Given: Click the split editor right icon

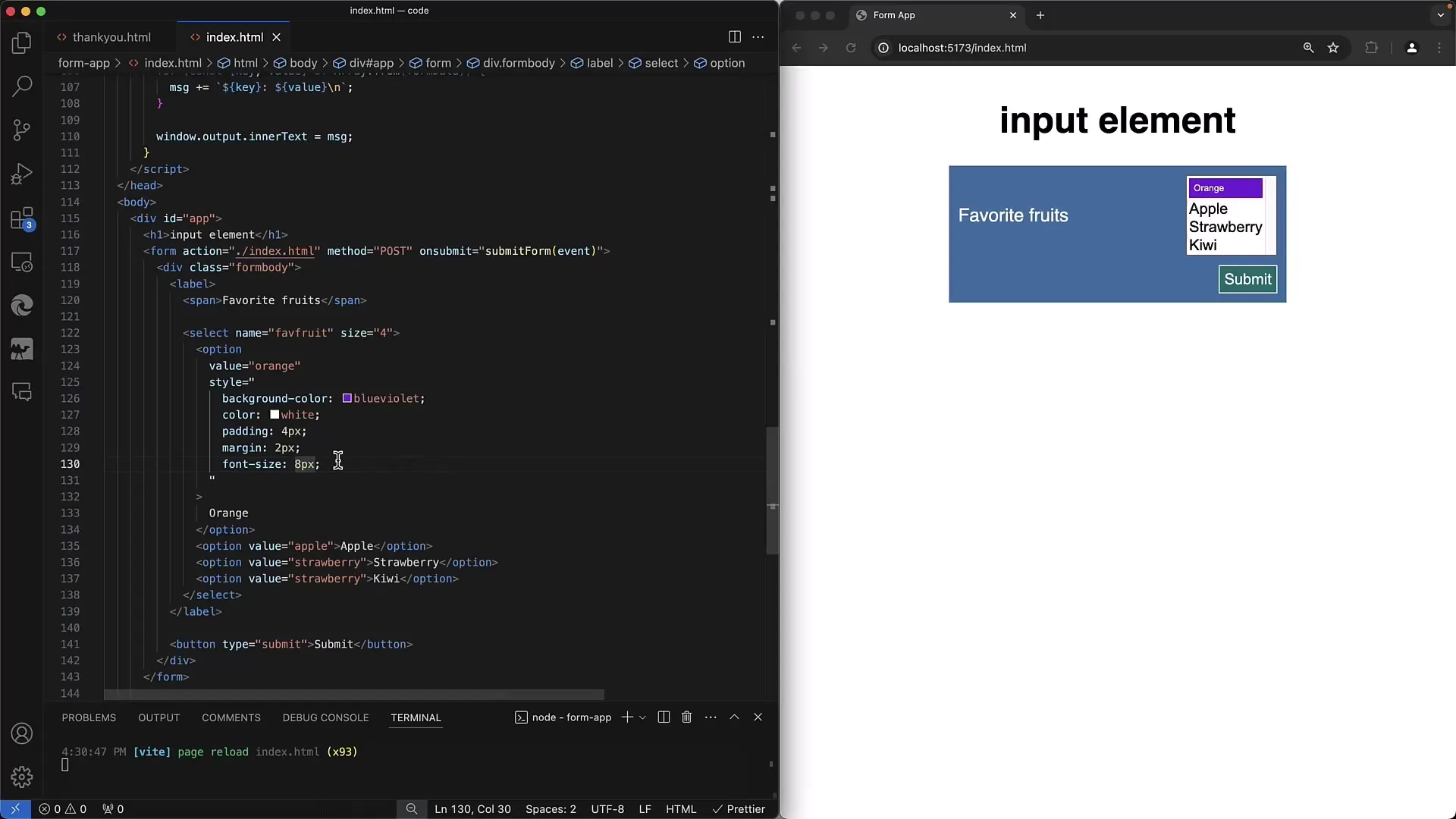Looking at the screenshot, I should [734, 36].
